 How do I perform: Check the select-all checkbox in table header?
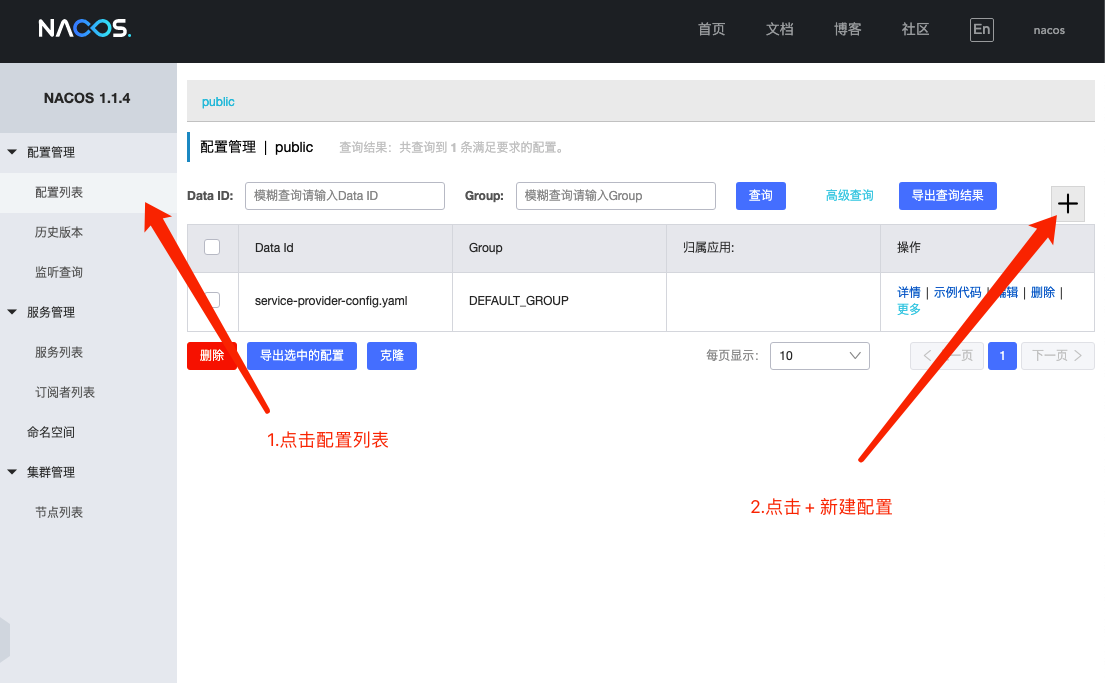tap(213, 247)
